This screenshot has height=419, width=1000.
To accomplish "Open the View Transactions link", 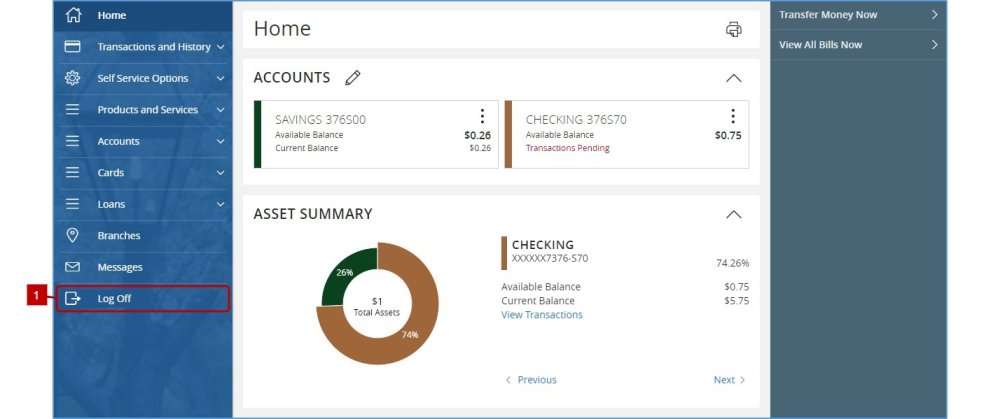I will [542, 314].
